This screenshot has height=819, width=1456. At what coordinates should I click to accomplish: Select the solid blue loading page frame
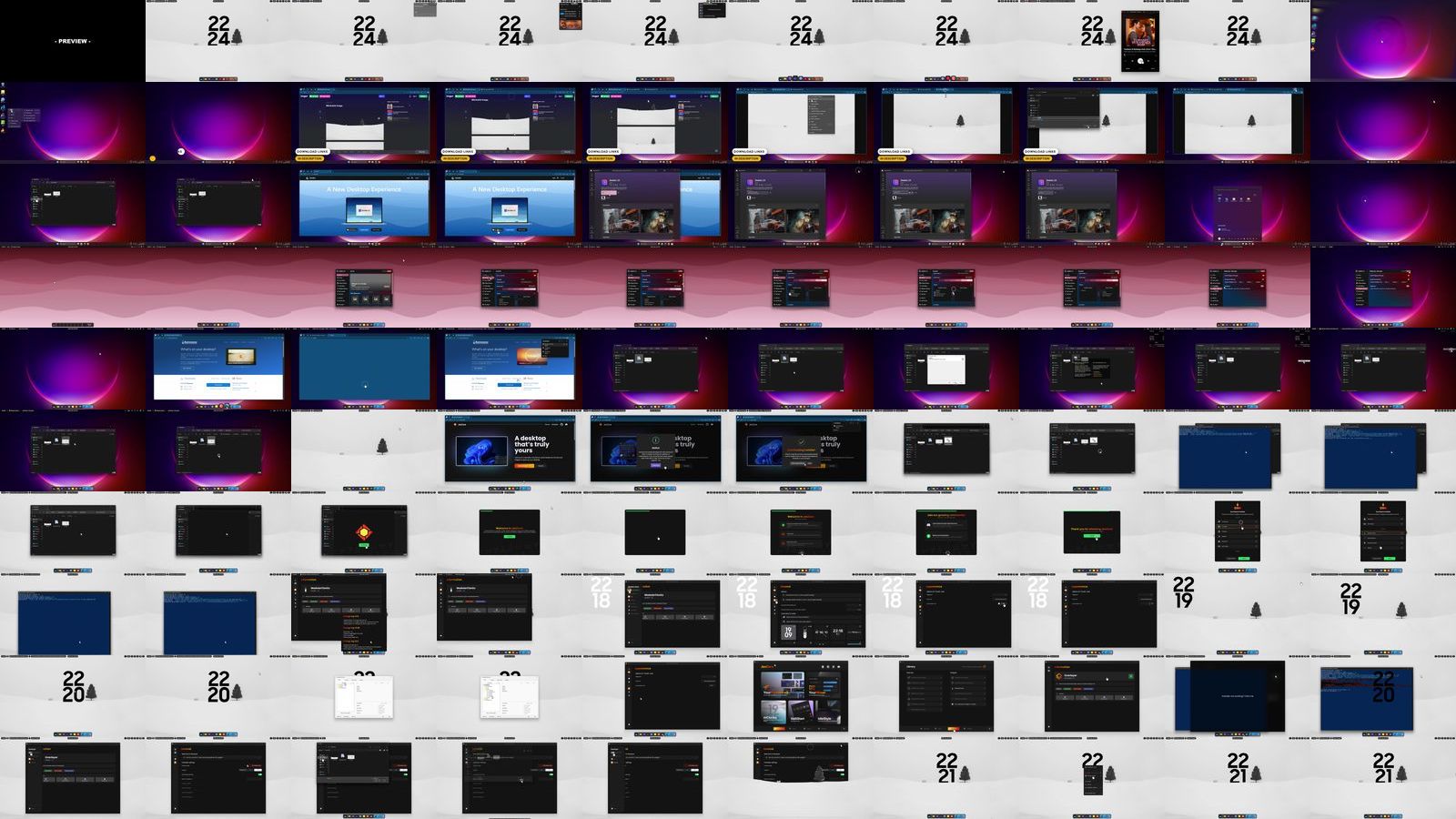point(364,367)
